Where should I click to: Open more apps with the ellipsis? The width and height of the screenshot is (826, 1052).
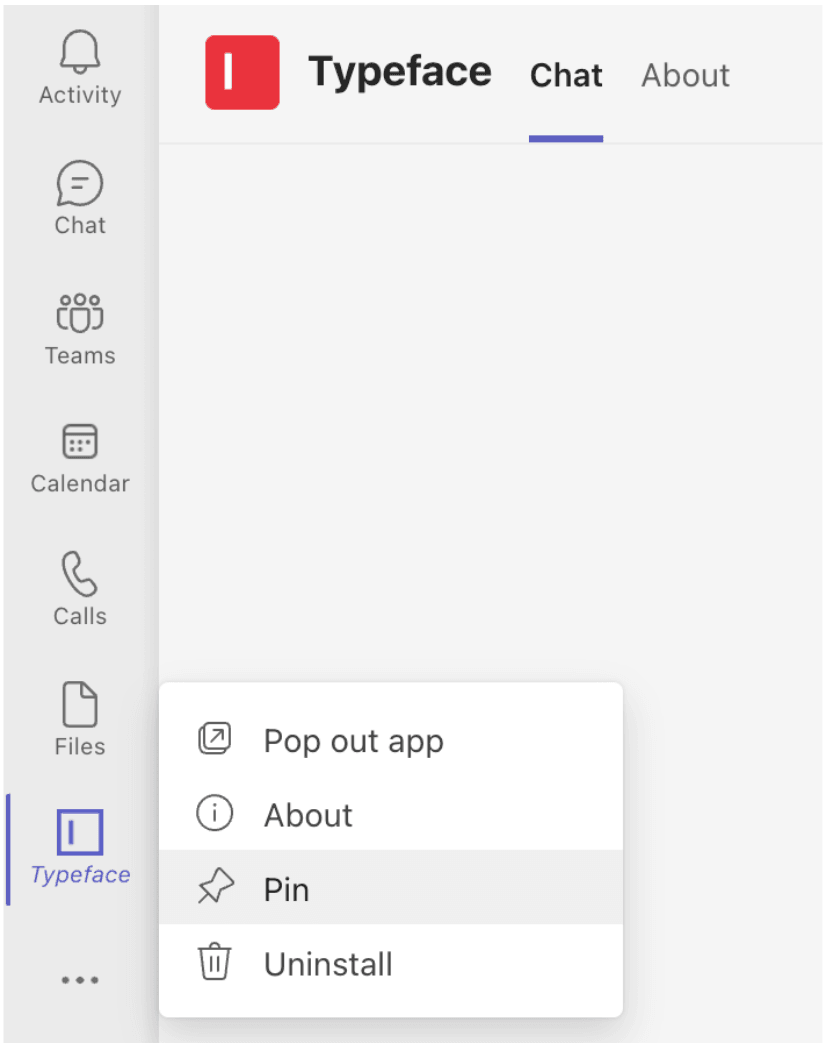pos(79,979)
